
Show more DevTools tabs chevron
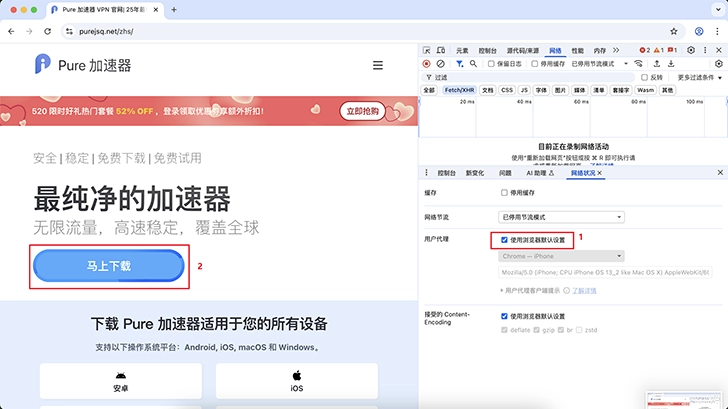click(616, 50)
